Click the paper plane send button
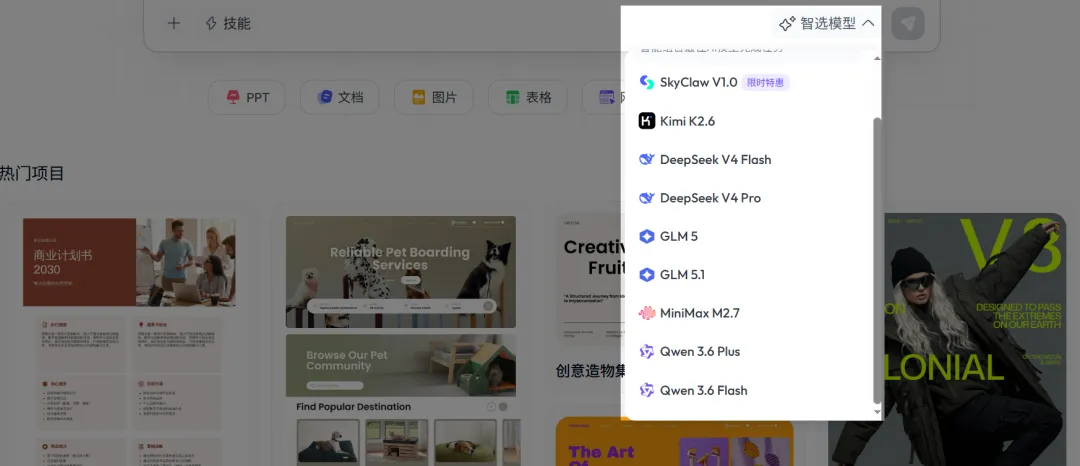The image size is (1080, 466). (908, 24)
